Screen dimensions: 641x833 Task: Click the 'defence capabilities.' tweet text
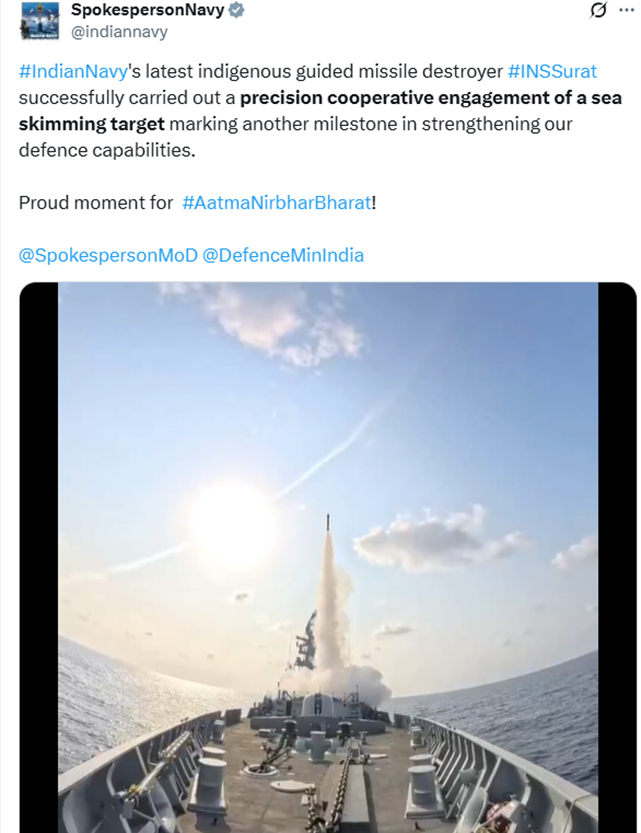107,150
